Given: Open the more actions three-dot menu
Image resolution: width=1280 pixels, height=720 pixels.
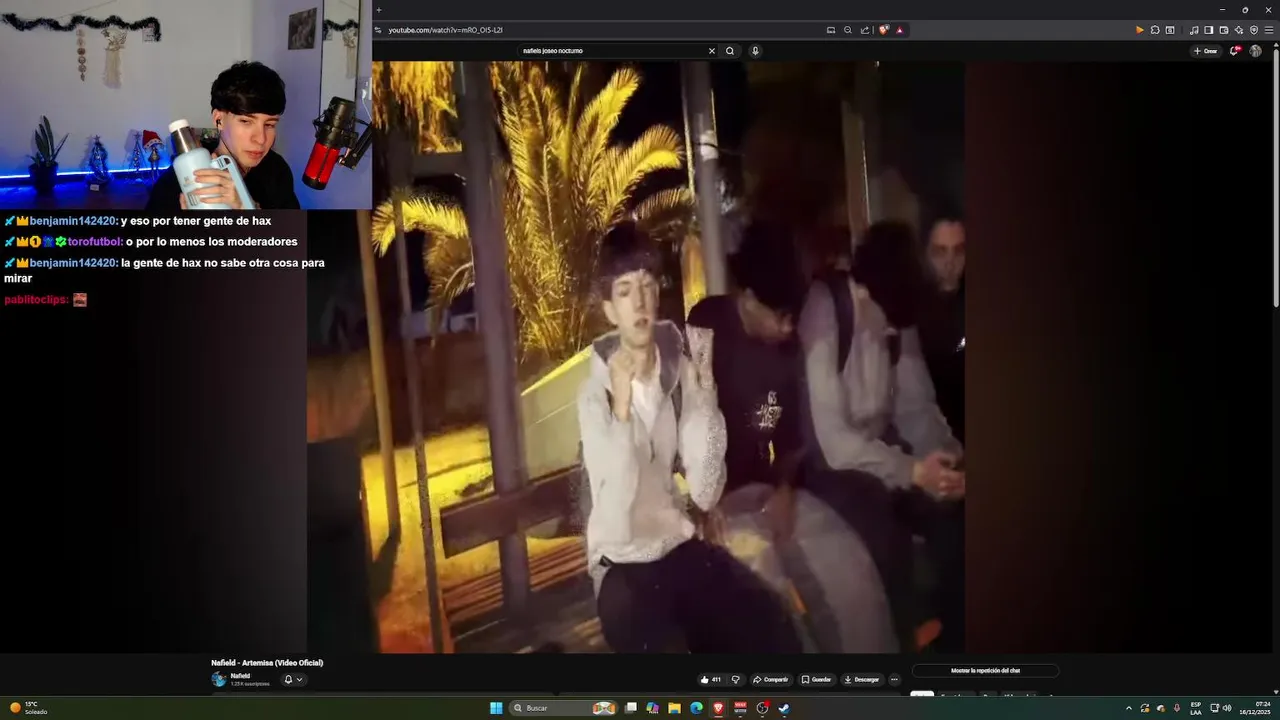Looking at the screenshot, I should [894, 679].
